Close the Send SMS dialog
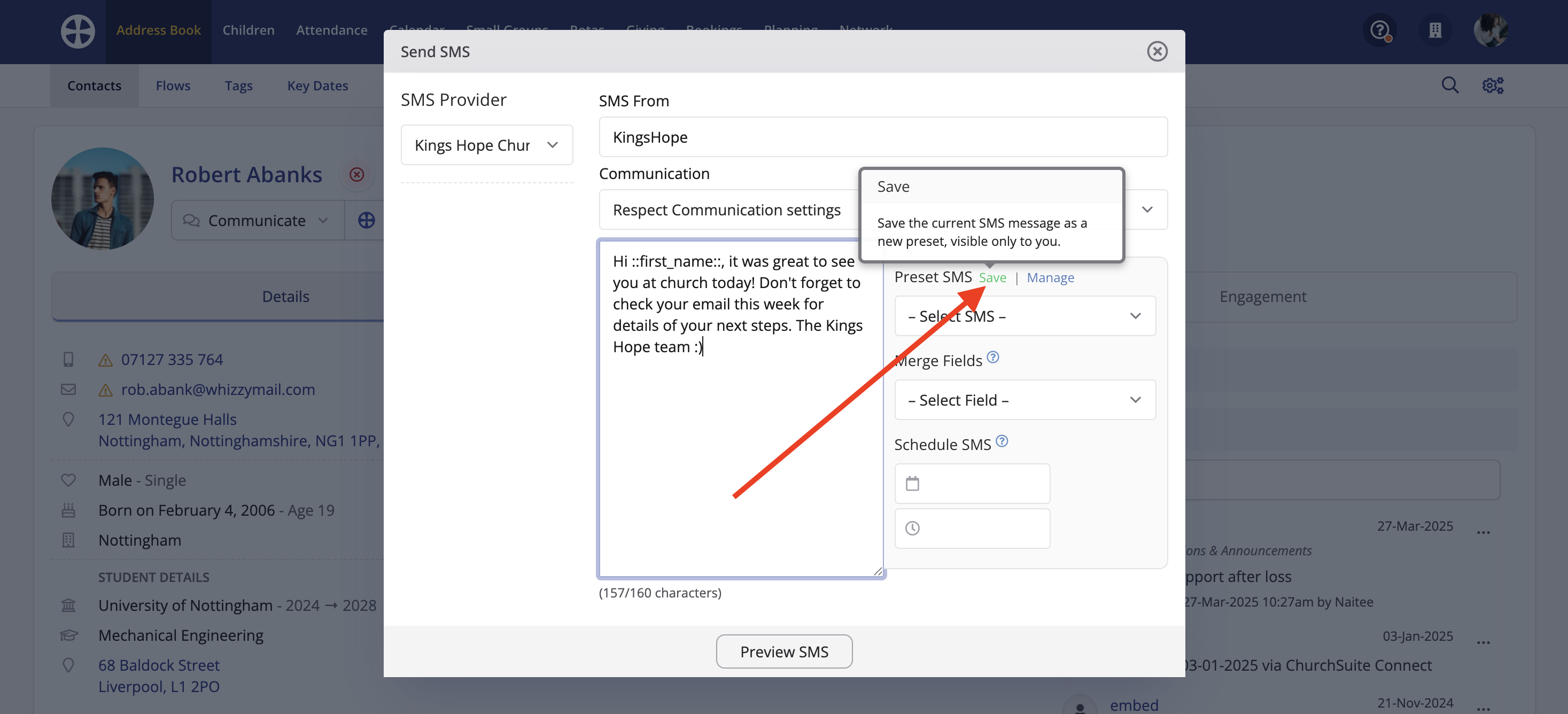Viewport: 1568px width, 714px height. point(1157,51)
